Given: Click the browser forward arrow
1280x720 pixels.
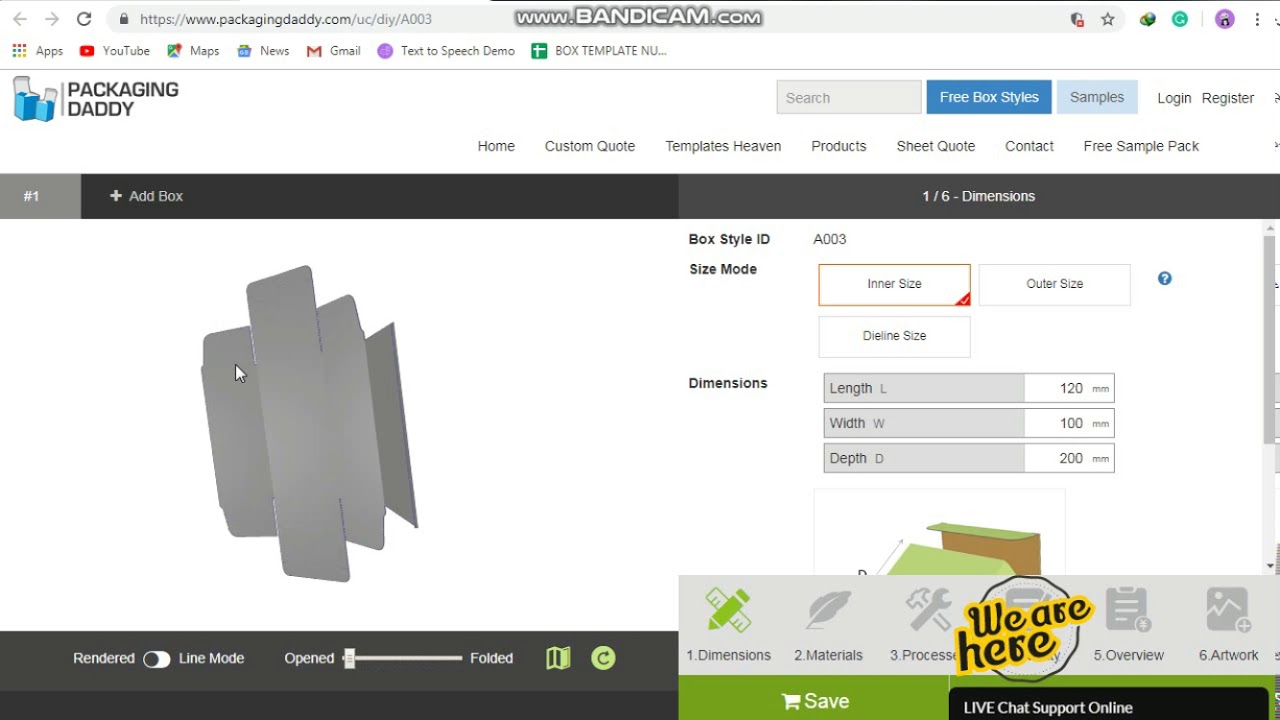Looking at the screenshot, I should click(x=52, y=19).
